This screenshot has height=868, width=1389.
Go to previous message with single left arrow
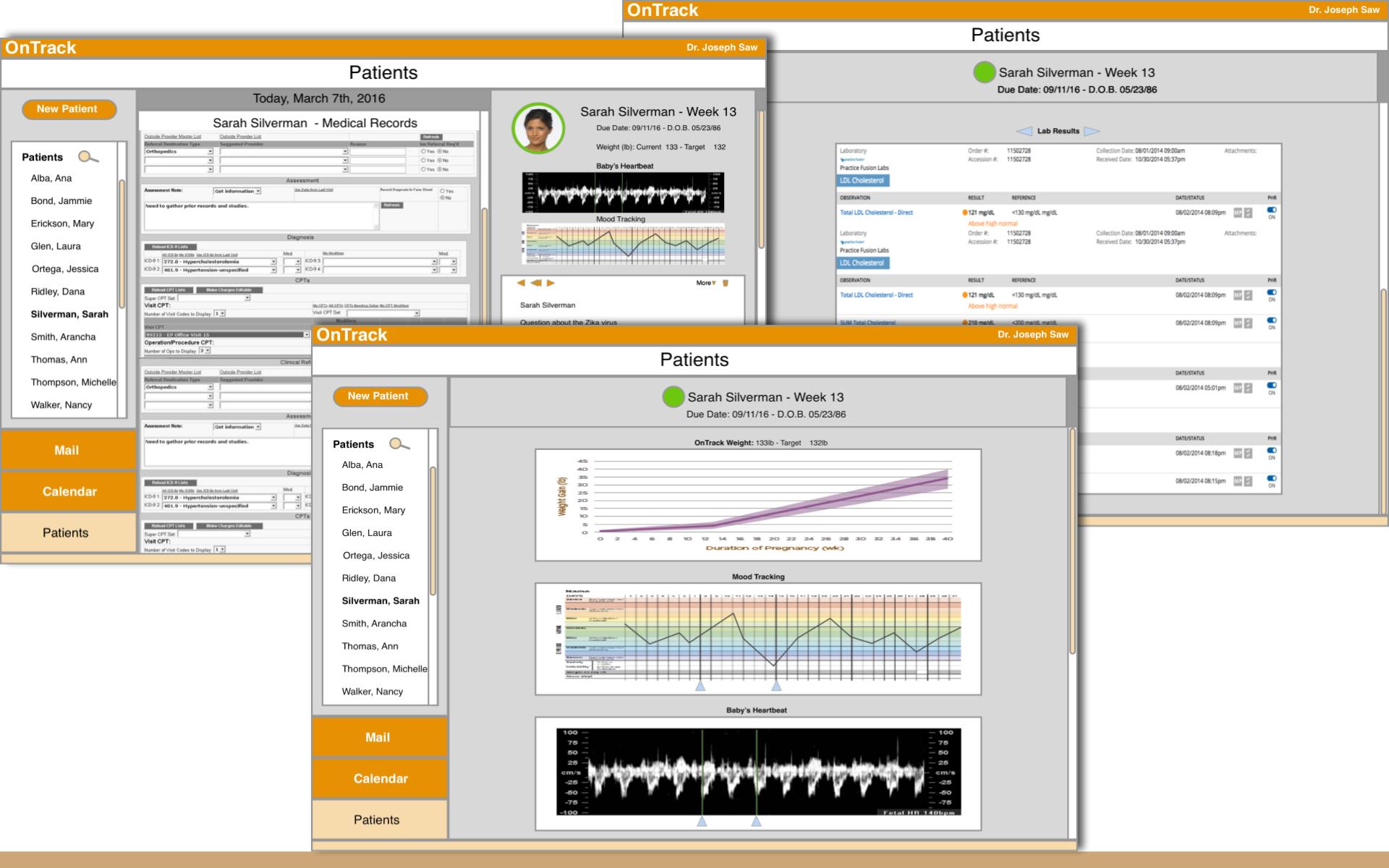pyautogui.click(x=521, y=283)
